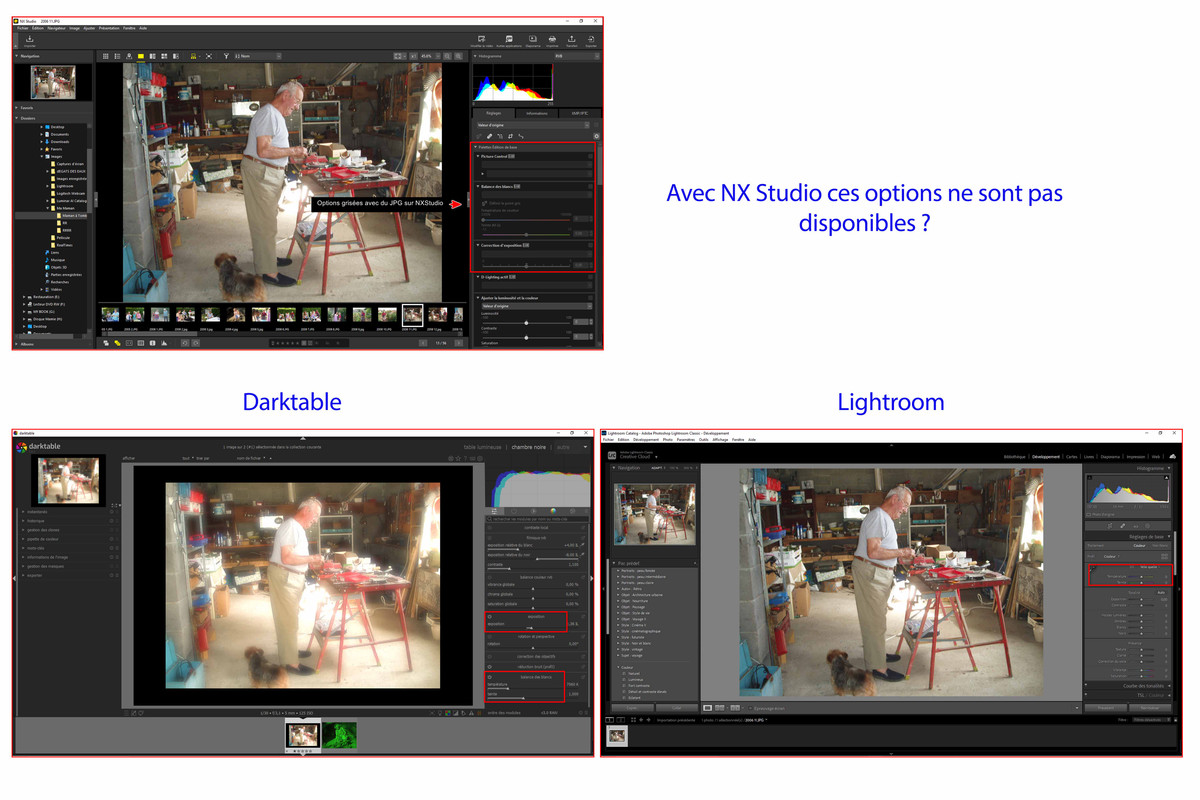Image resolution: width=1200 pixels, height=800 pixels.
Task: Adjust Luminosité slider in NX Studio
Action: pyautogui.click(x=526, y=323)
